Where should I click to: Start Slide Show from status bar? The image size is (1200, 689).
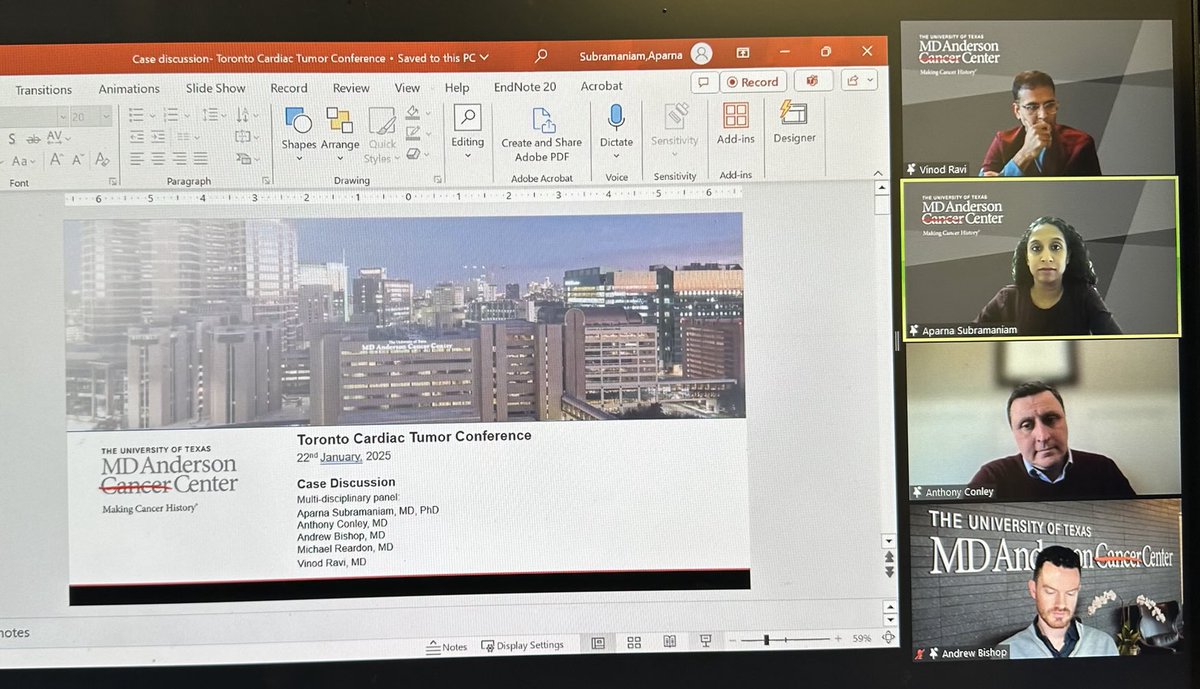[706, 640]
